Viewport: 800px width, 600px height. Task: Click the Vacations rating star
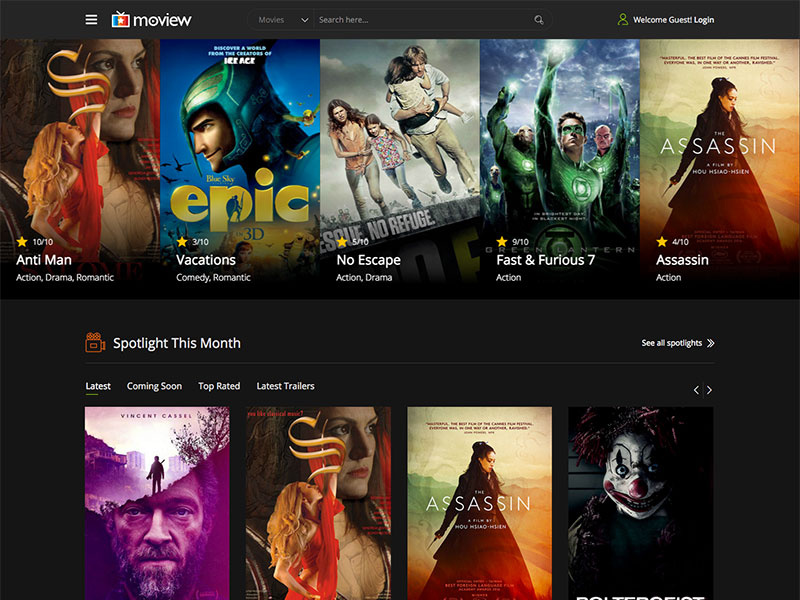pyautogui.click(x=182, y=241)
